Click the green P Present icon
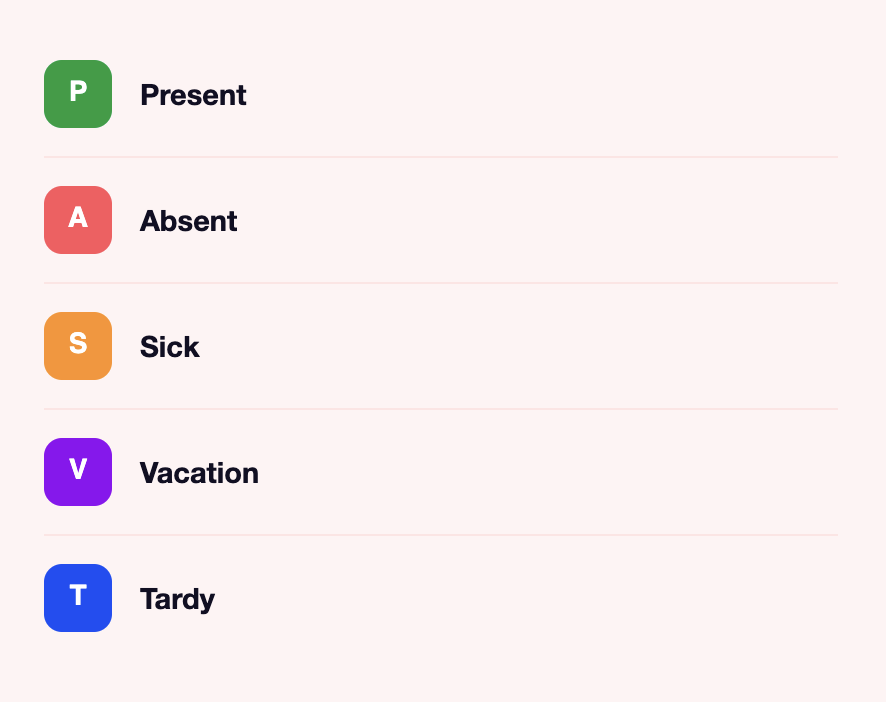The image size is (886, 702). [x=78, y=94]
